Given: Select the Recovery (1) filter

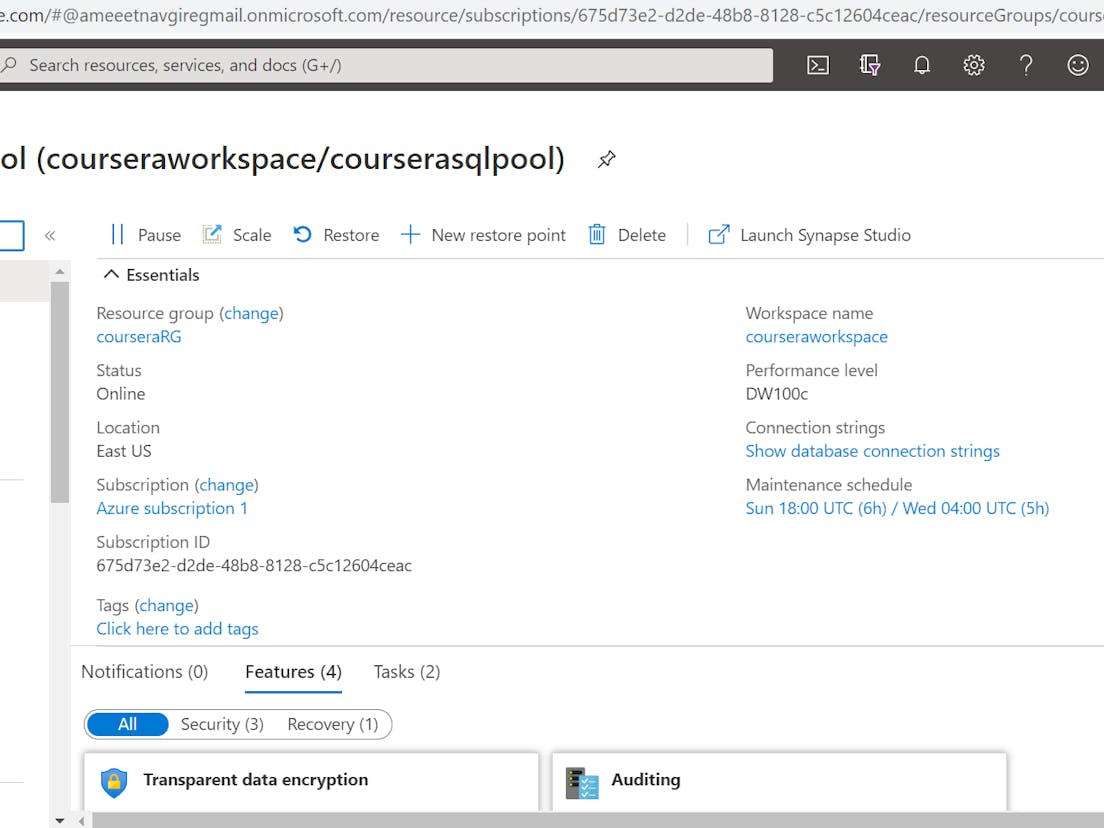Looking at the screenshot, I should coord(333,724).
